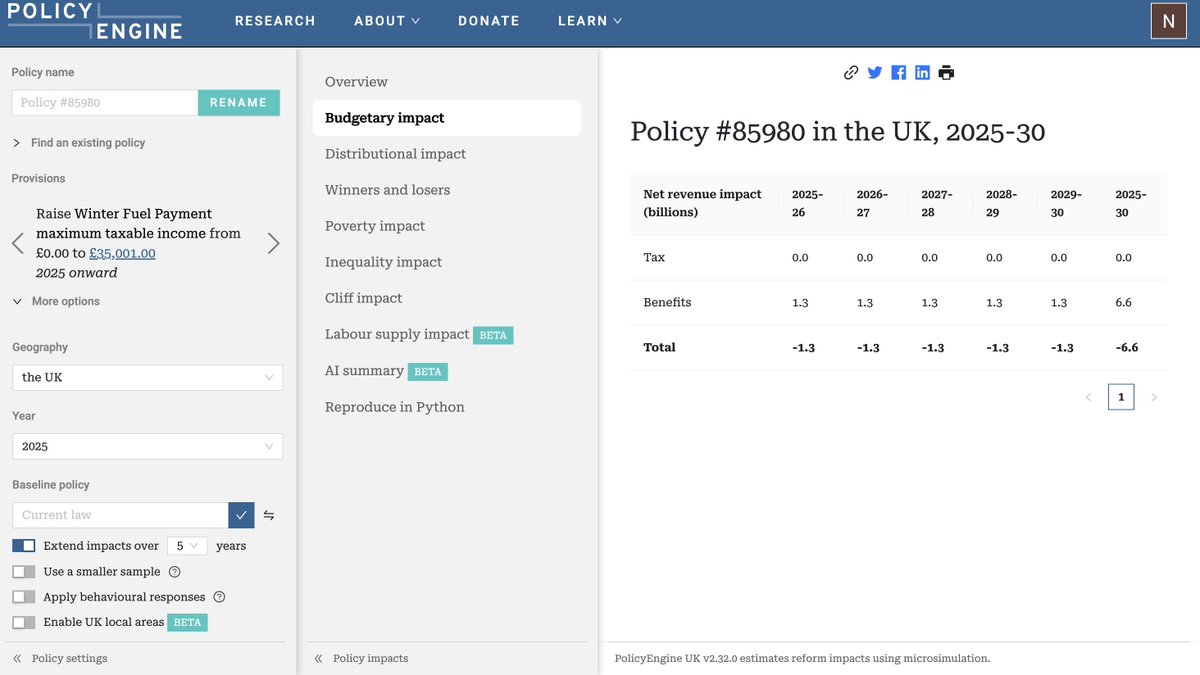Screen dimensions: 1200x675
Task: Copy the policy share link icon
Action: 850,72
